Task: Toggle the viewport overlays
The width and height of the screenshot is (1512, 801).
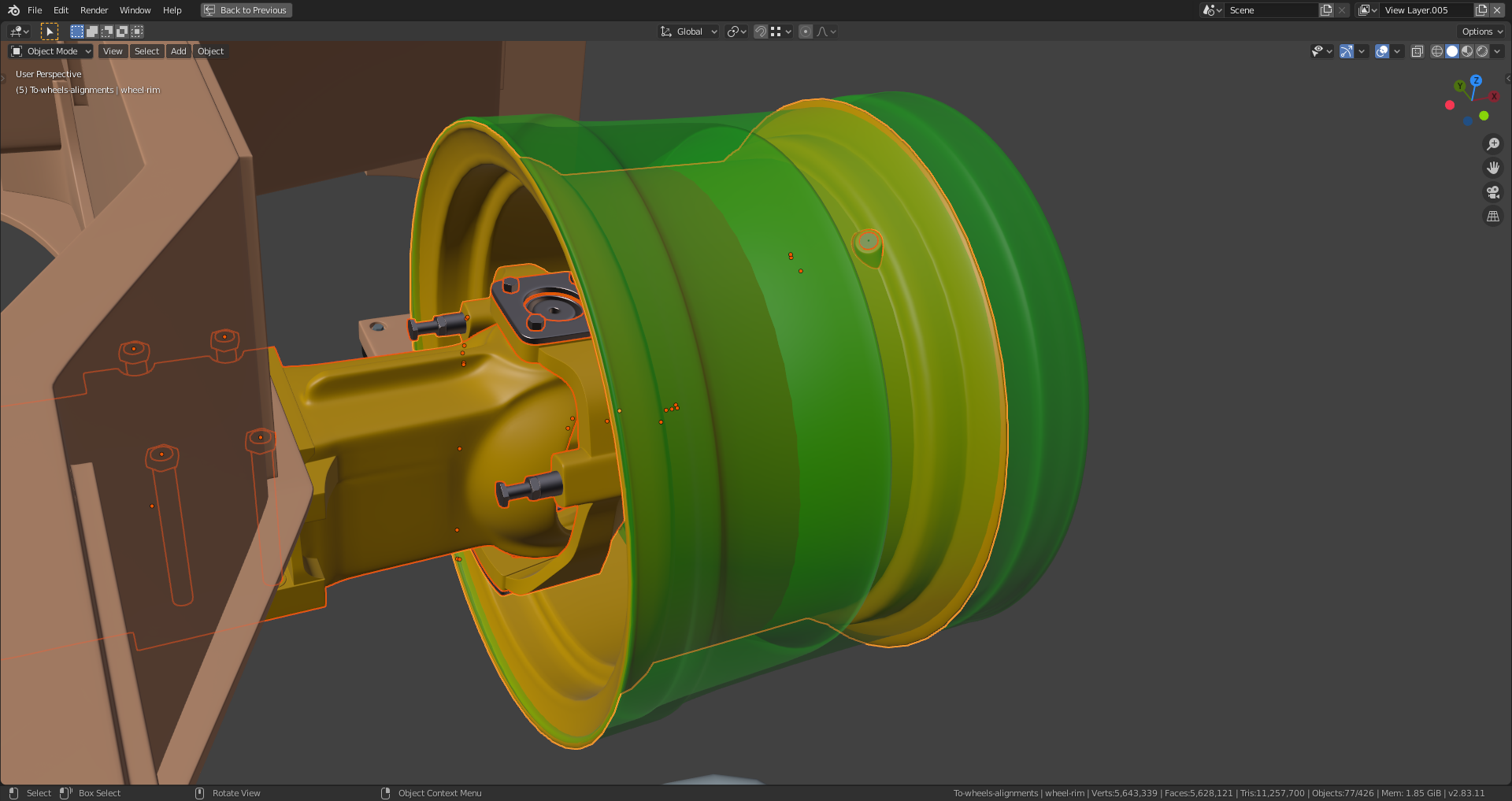Action: (x=1382, y=51)
